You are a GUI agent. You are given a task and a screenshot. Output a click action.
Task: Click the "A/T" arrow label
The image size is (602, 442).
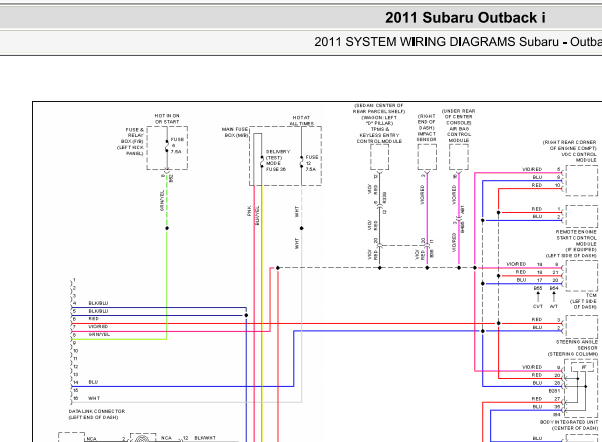[x=554, y=306]
